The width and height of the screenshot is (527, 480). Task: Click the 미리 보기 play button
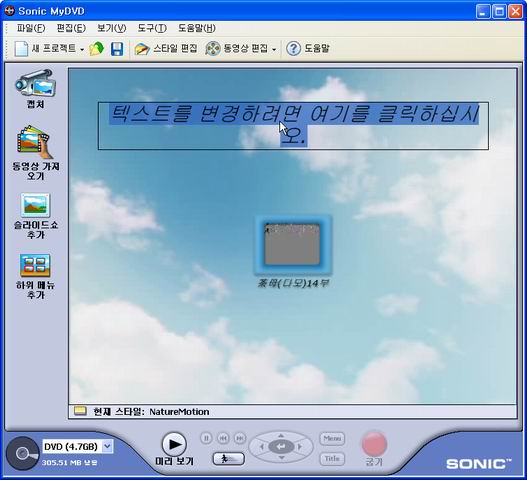(x=174, y=445)
